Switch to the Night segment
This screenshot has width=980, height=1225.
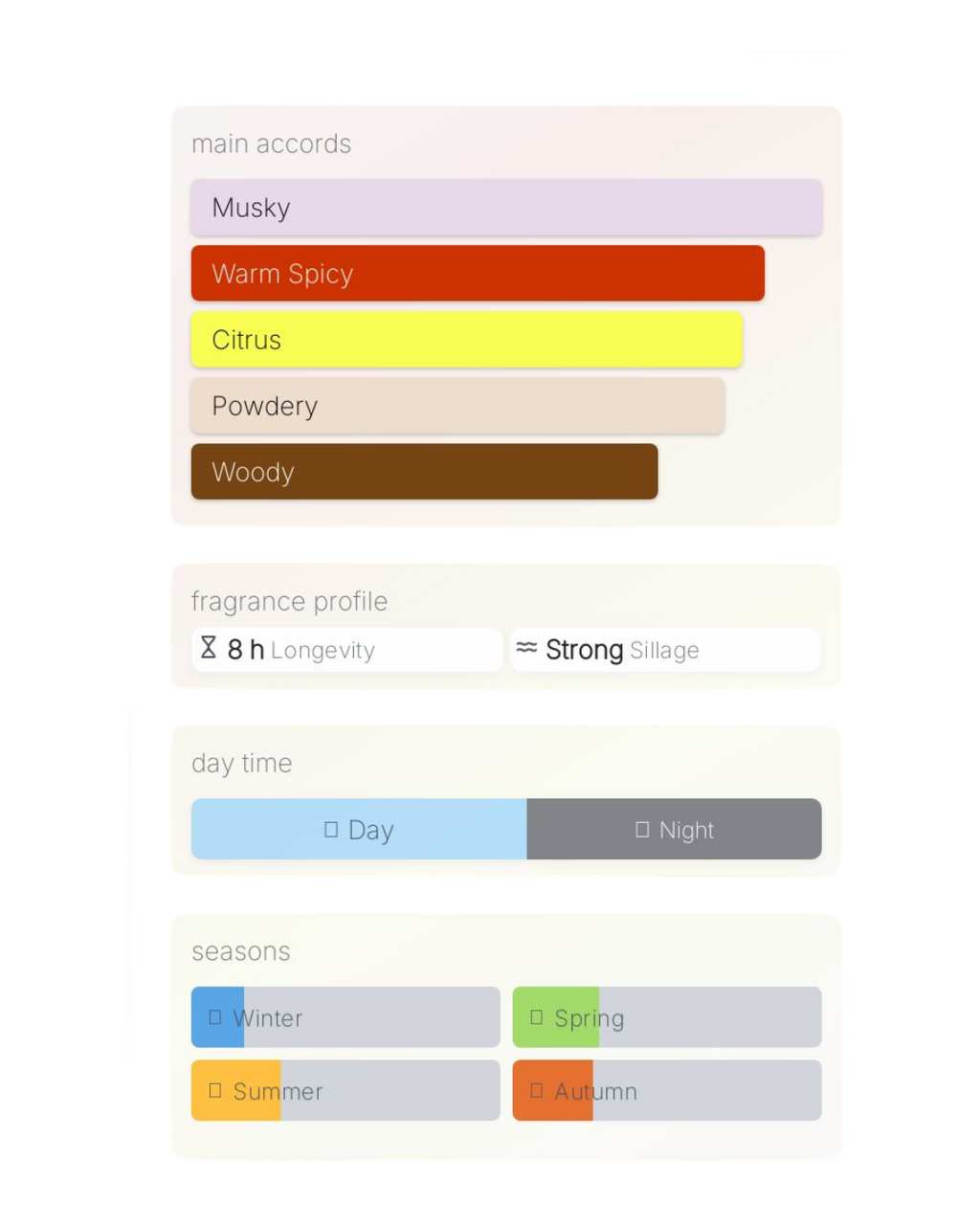pos(674,829)
